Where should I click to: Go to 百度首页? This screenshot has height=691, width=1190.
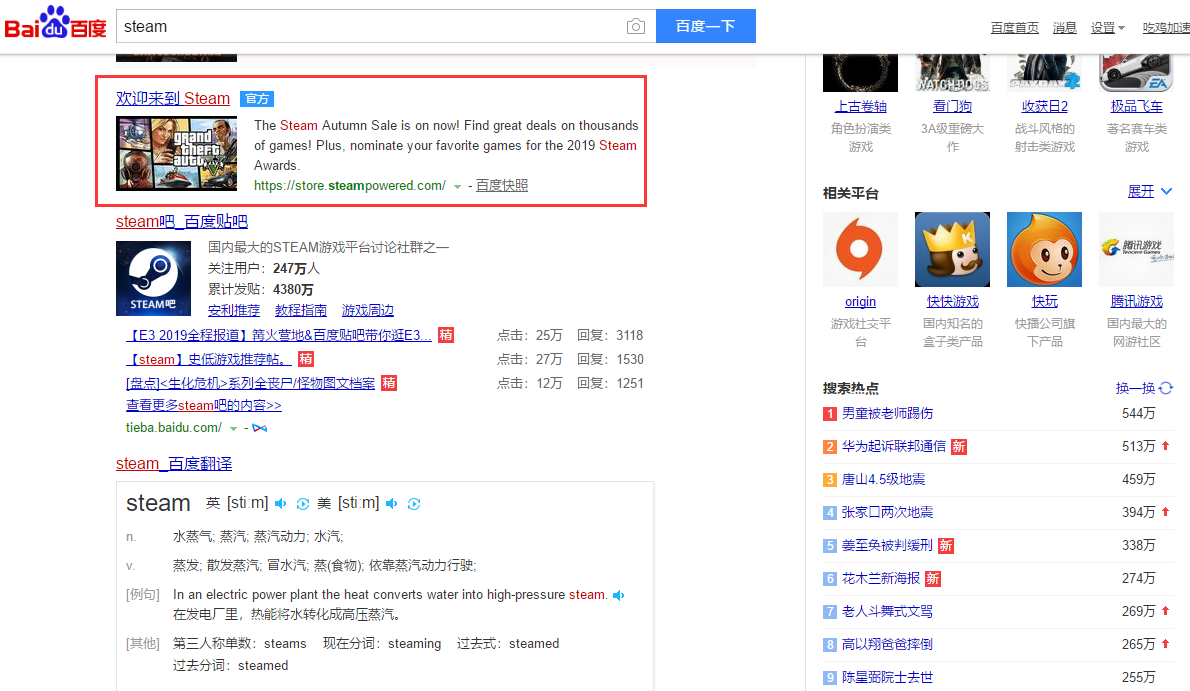(x=1015, y=27)
